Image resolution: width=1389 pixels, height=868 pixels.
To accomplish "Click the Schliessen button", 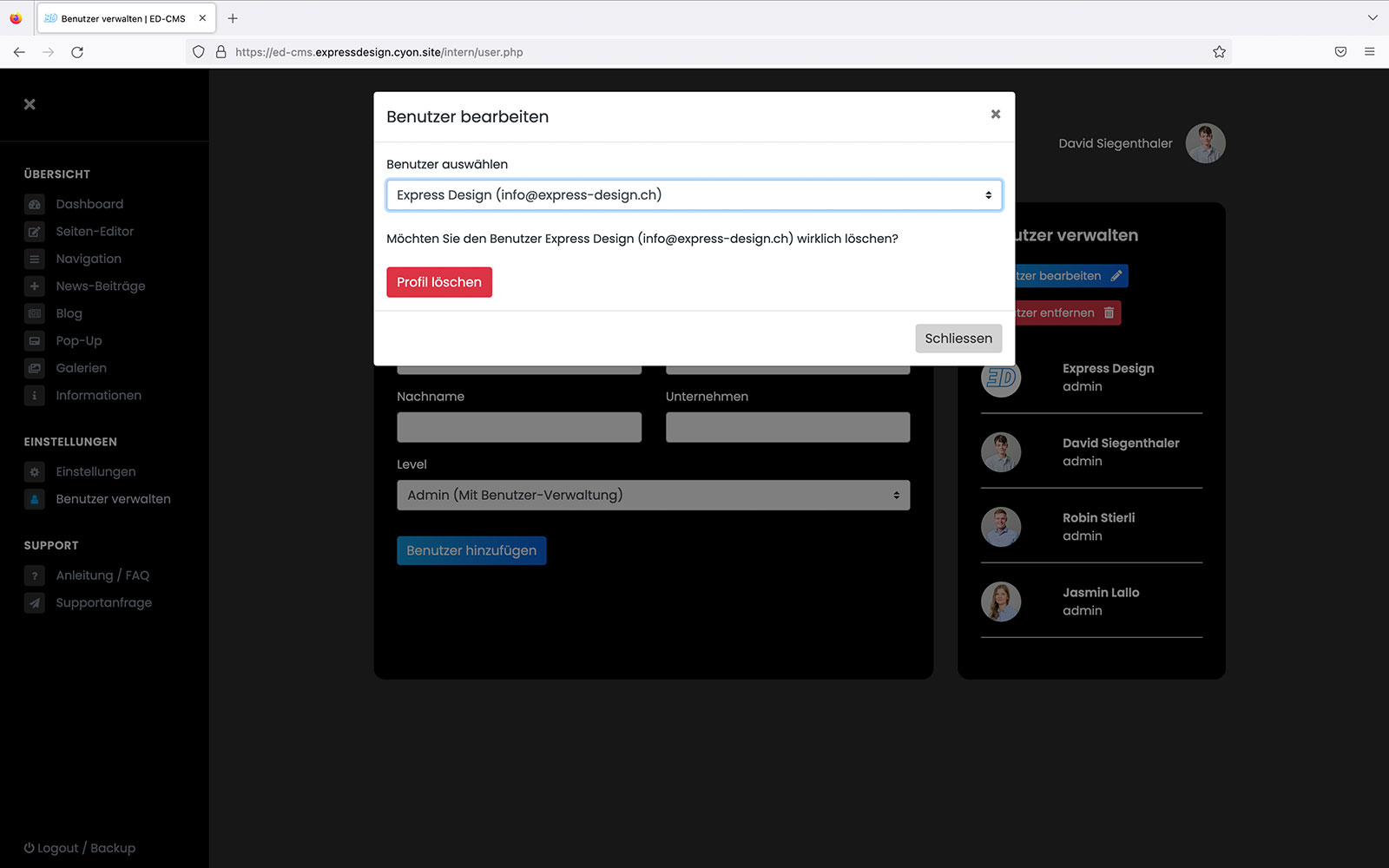I will coord(958,339).
